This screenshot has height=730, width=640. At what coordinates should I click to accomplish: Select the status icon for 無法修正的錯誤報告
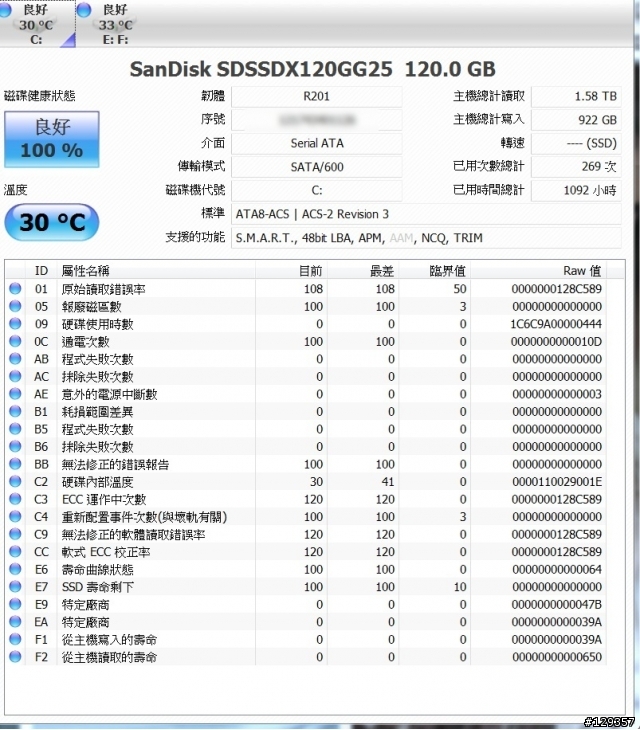pos(15,464)
